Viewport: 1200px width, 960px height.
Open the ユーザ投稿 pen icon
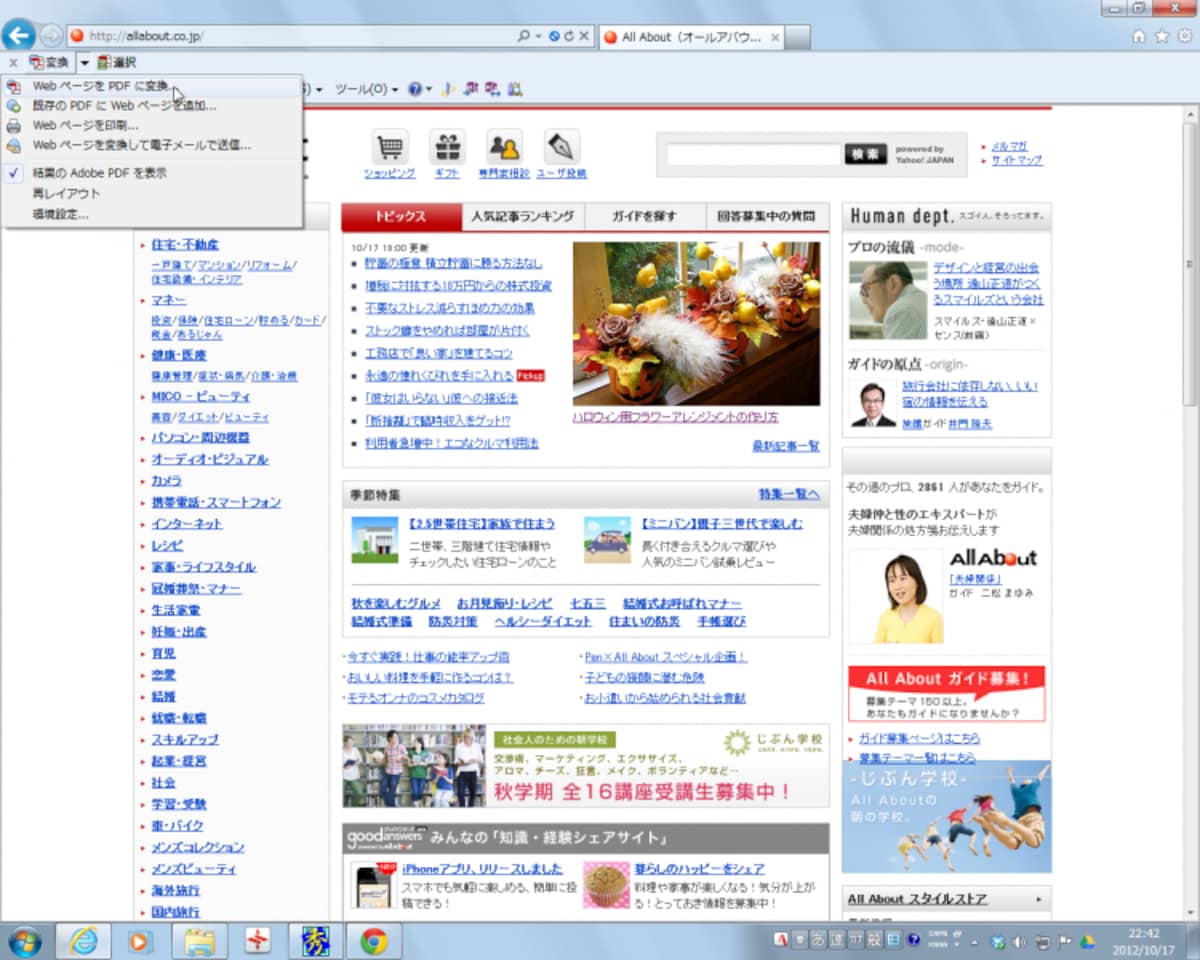[x=562, y=147]
